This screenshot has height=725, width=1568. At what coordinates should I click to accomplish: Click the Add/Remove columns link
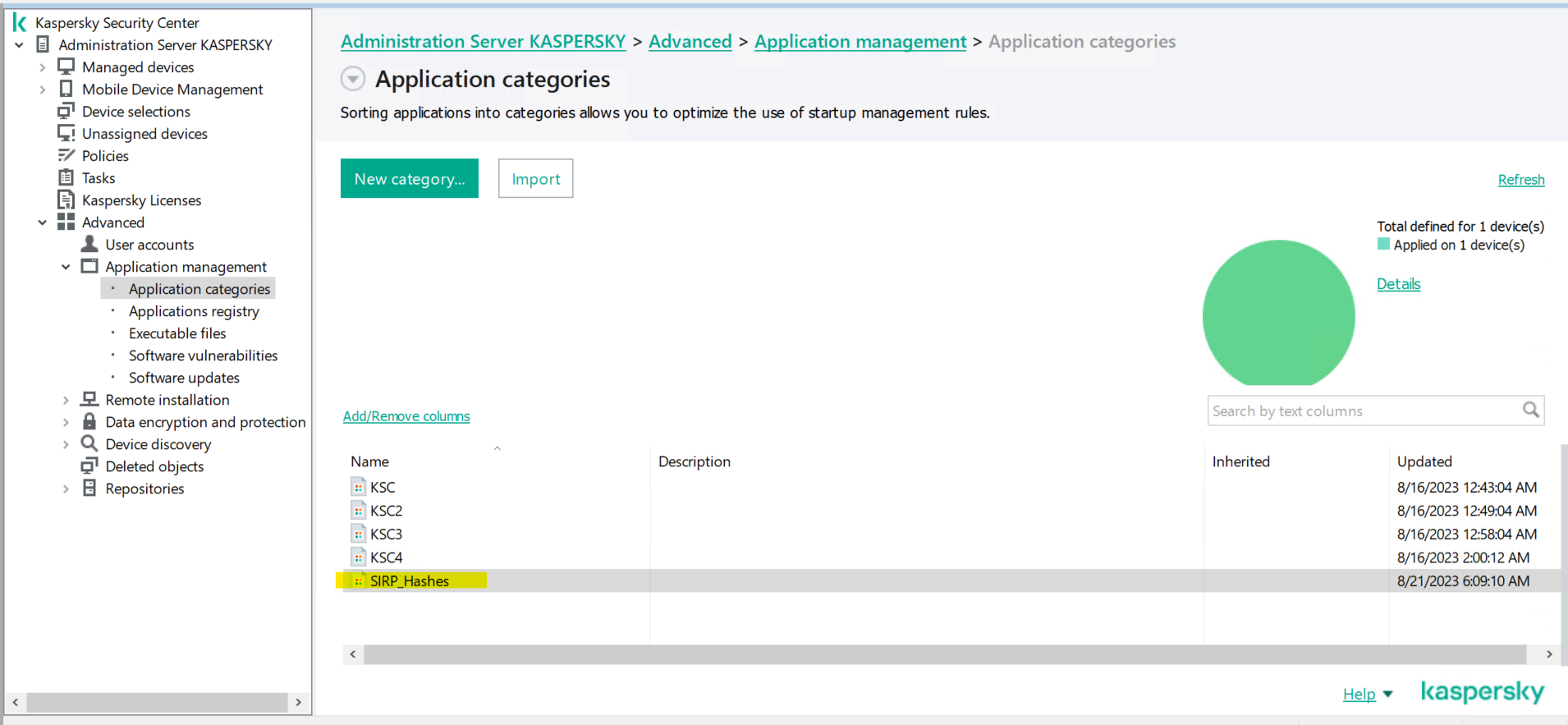[406, 416]
